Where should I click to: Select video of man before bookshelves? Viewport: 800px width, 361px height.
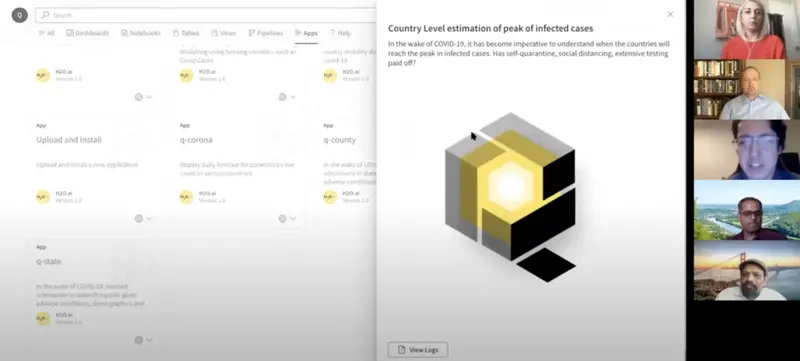(747, 90)
